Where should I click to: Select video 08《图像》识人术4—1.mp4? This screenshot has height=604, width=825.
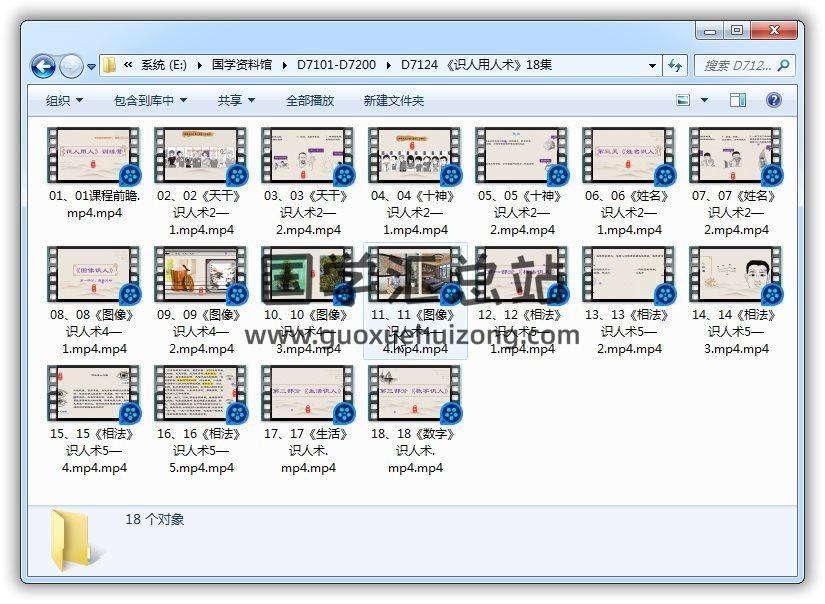coord(94,301)
